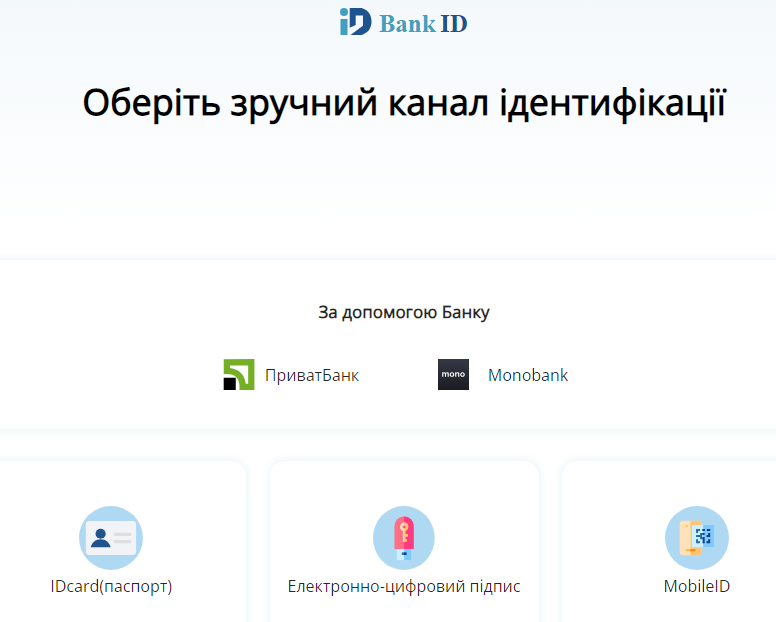
Task: Select the PrivatBank green logo icon
Action: (x=239, y=375)
